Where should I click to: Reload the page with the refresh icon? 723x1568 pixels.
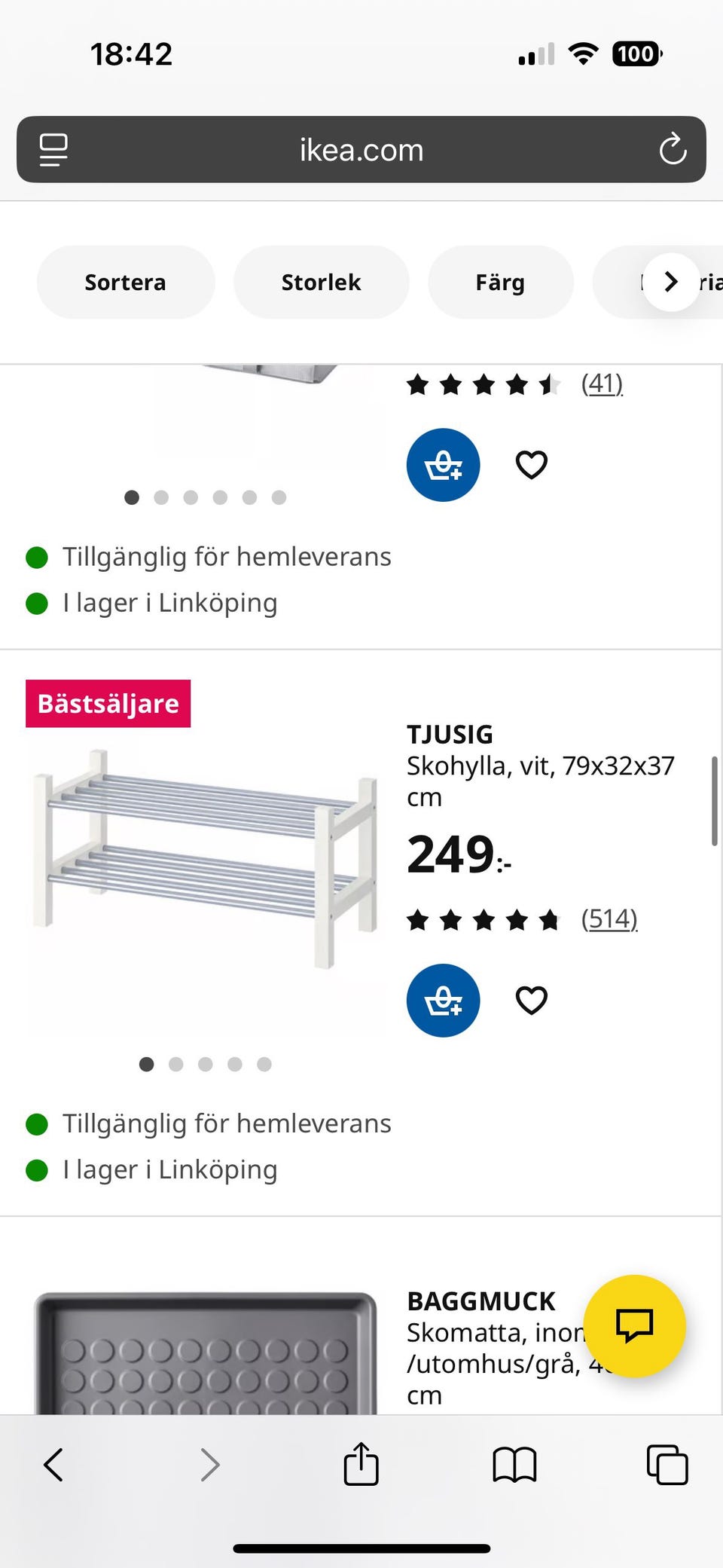[x=673, y=149]
